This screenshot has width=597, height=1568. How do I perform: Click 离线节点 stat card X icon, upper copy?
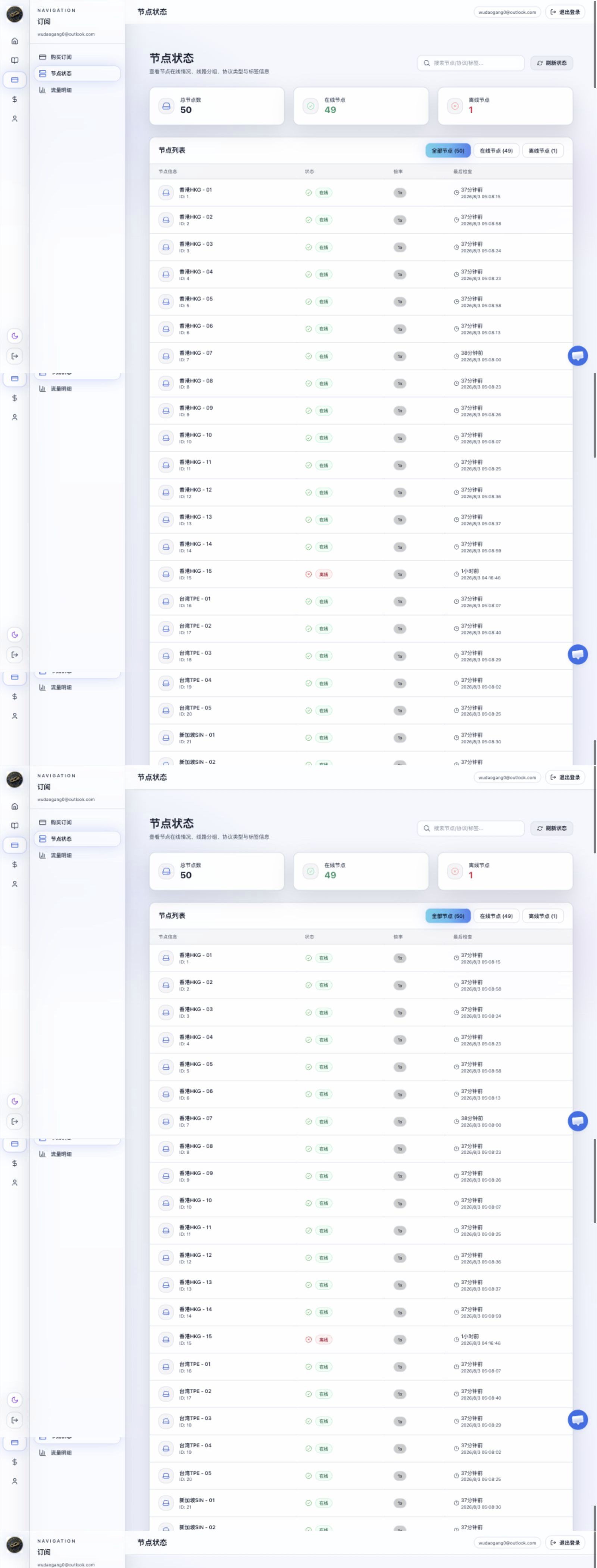454,106
